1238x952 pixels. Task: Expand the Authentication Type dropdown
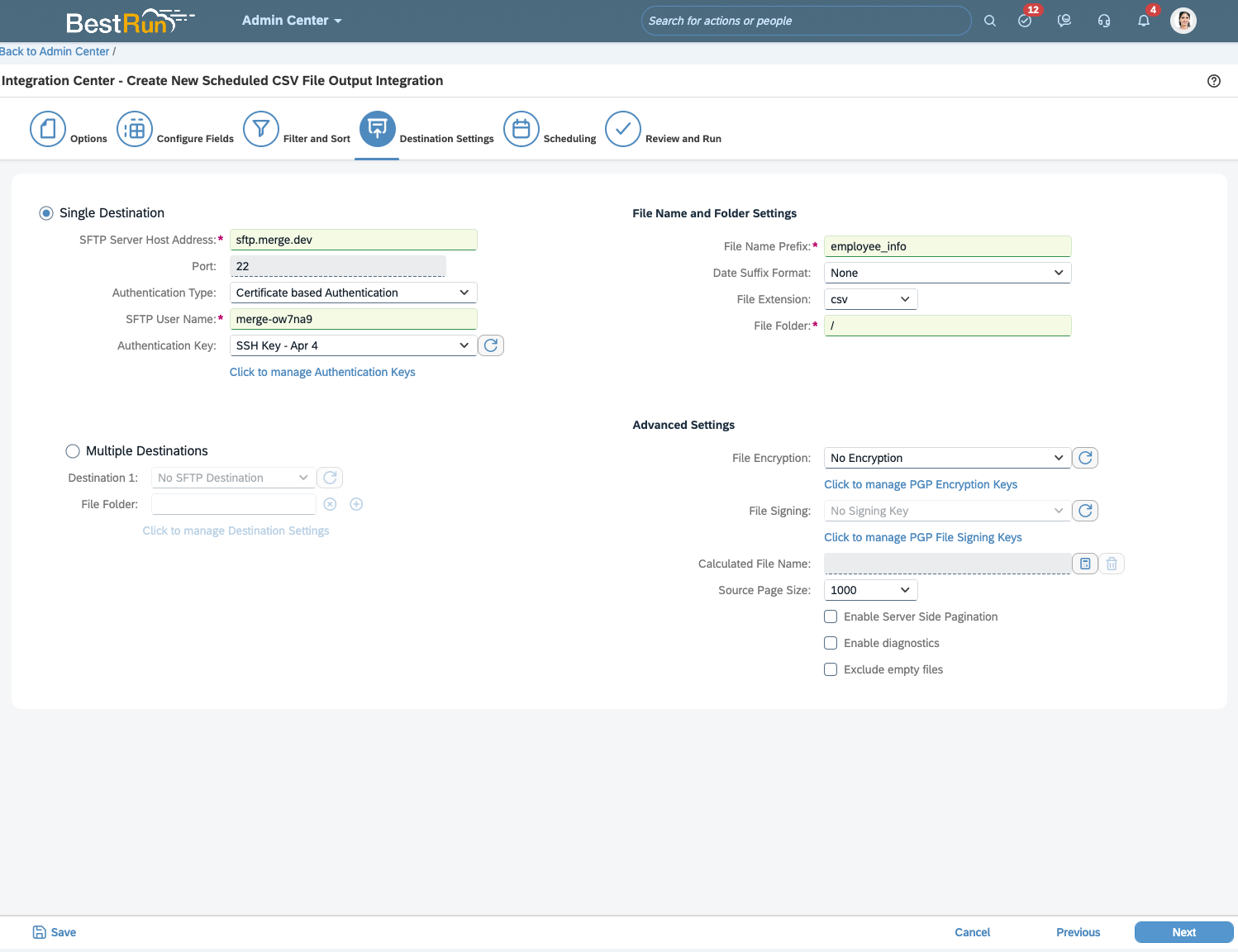[x=353, y=293]
